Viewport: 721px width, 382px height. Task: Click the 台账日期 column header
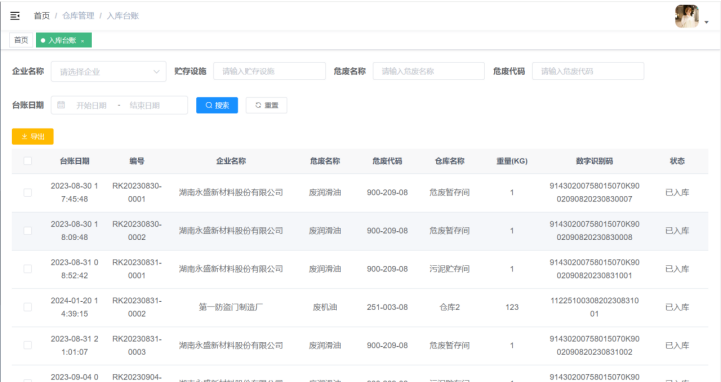click(x=74, y=161)
